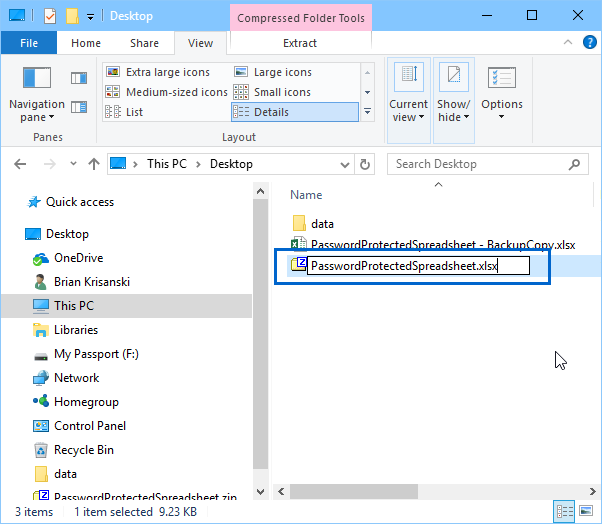The width and height of the screenshot is (602, 524).
Task: Click Desktop in the address bar
Action: pos(231,164)
